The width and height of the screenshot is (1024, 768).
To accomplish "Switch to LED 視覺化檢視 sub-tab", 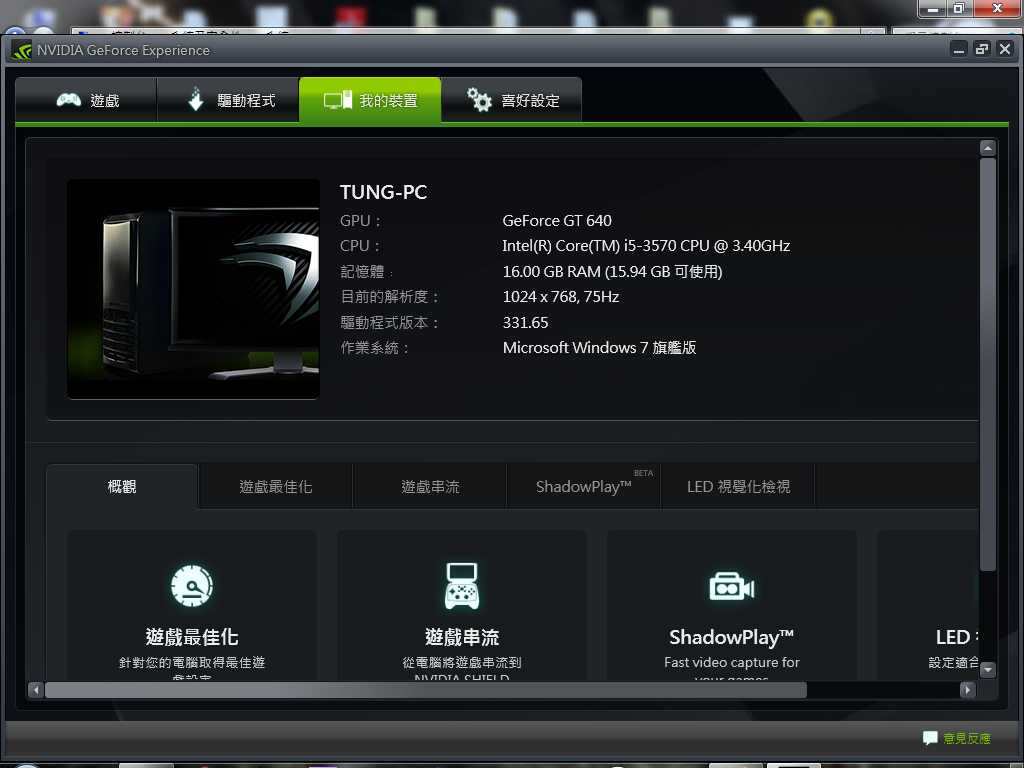I will pos(738,487).
